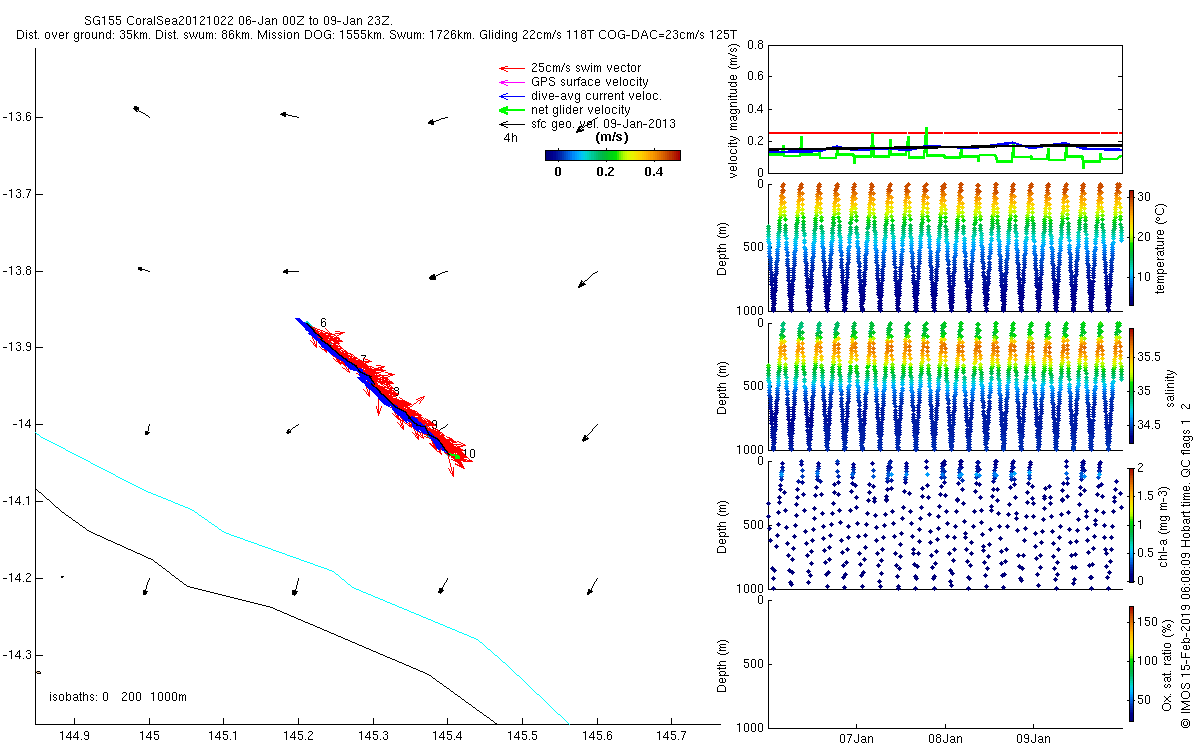Click the '35.5' tick on the salinity colorbar
The width and height of the screenshot is (1200, 750).
point(1148,356)
